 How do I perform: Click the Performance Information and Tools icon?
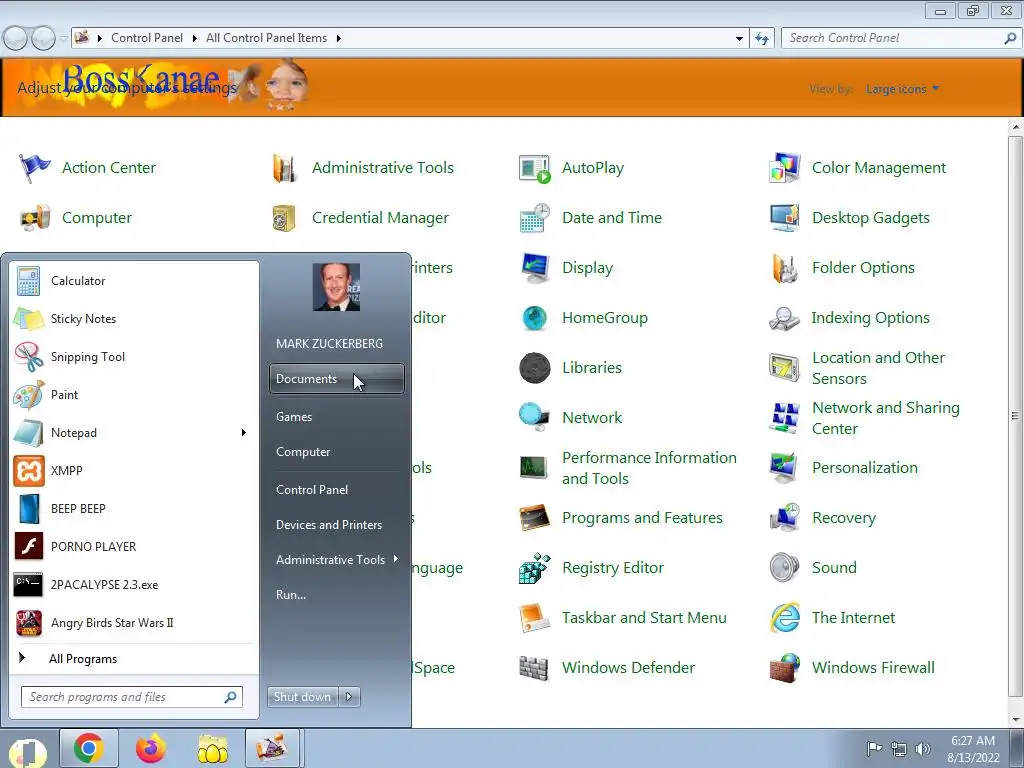534,468
